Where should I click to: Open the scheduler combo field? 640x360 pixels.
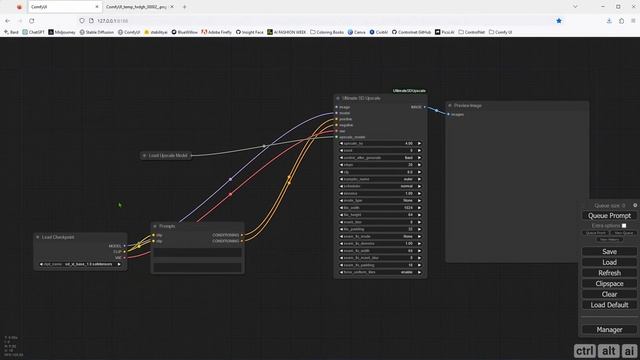pyautogui.click(x=380, y=186)
